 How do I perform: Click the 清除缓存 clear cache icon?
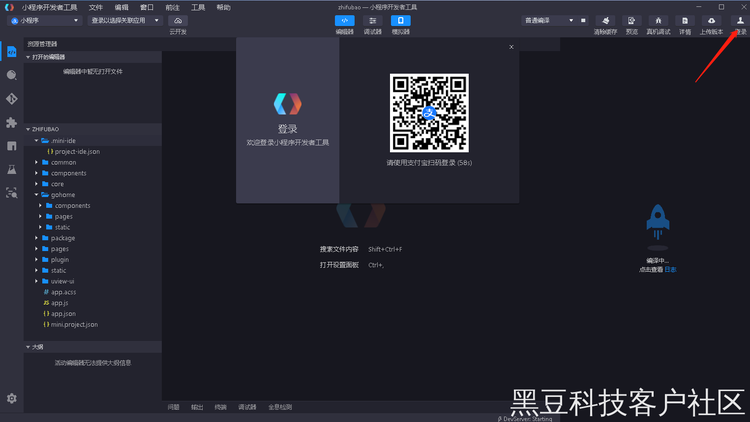tap(606, 21)
